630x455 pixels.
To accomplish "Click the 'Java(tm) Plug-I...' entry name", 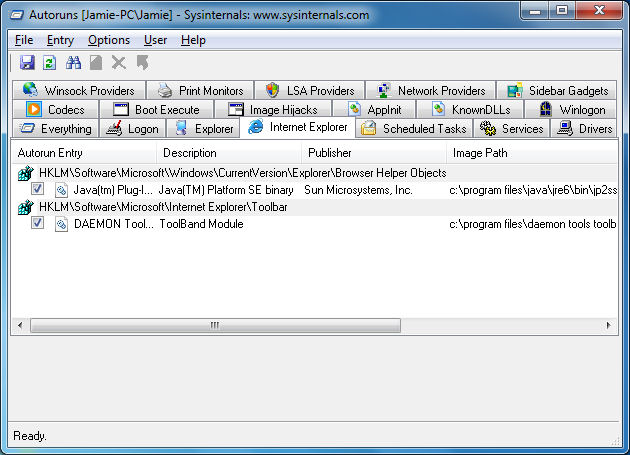I will 113,190.
